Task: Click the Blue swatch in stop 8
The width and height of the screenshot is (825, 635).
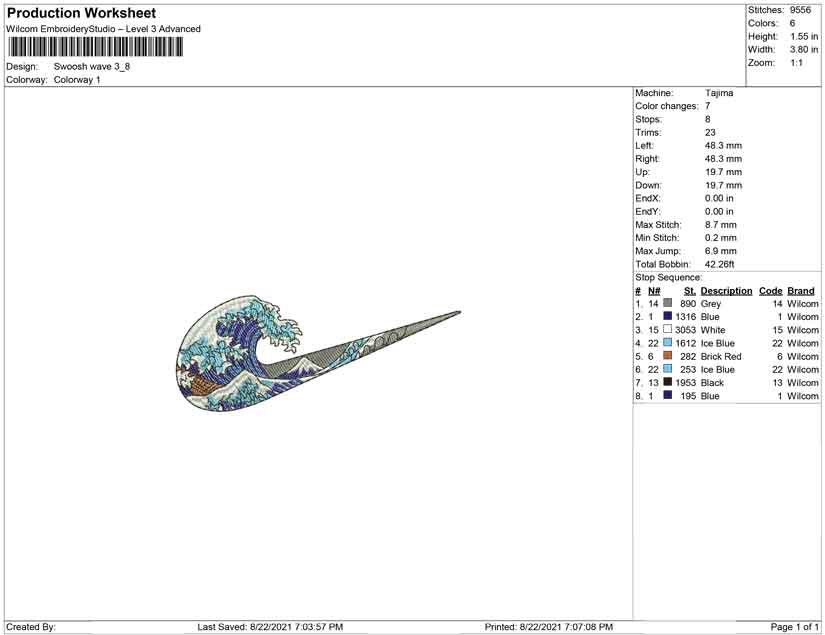Action: coord(668,395)
